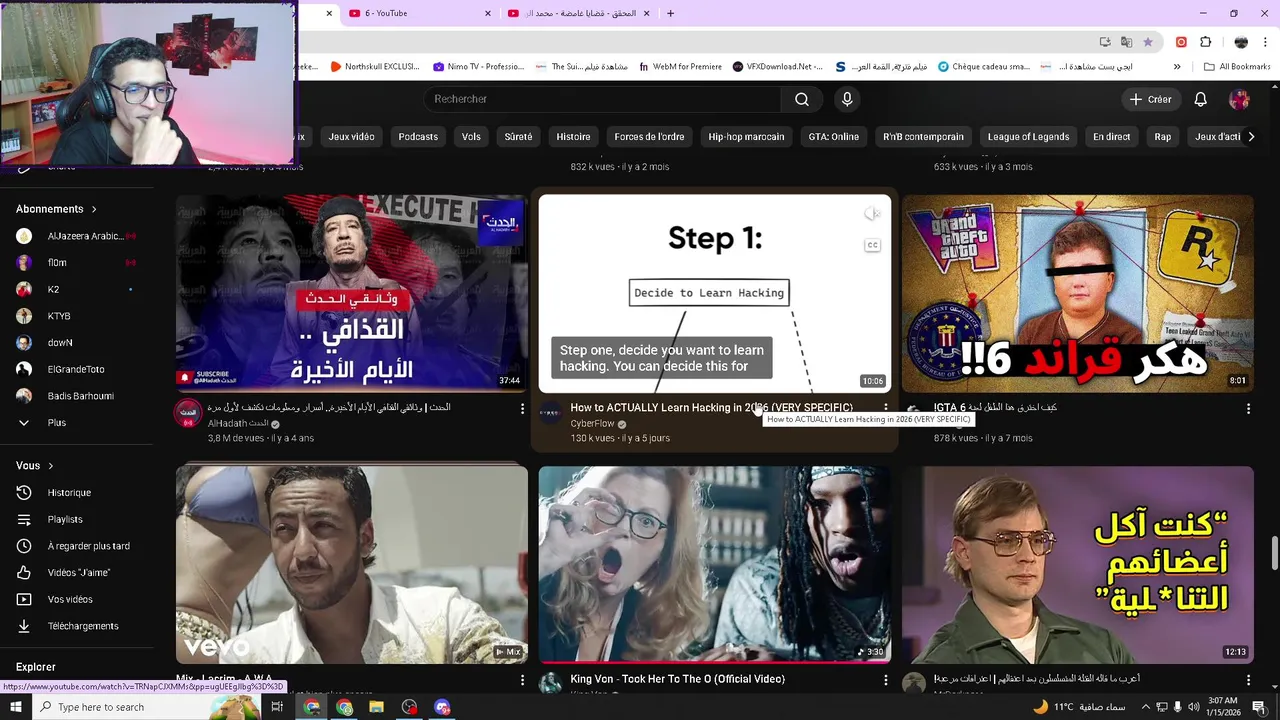Select the Histoire chip
Screen dimensions: 1280x720
573,137
